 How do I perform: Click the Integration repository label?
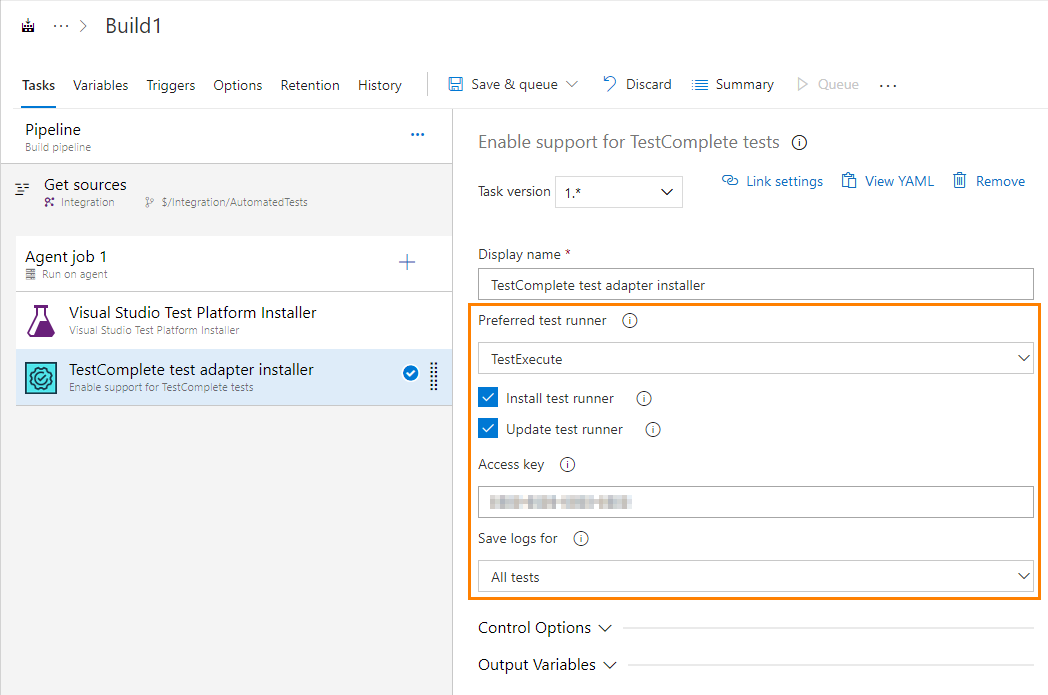(88, 202)
